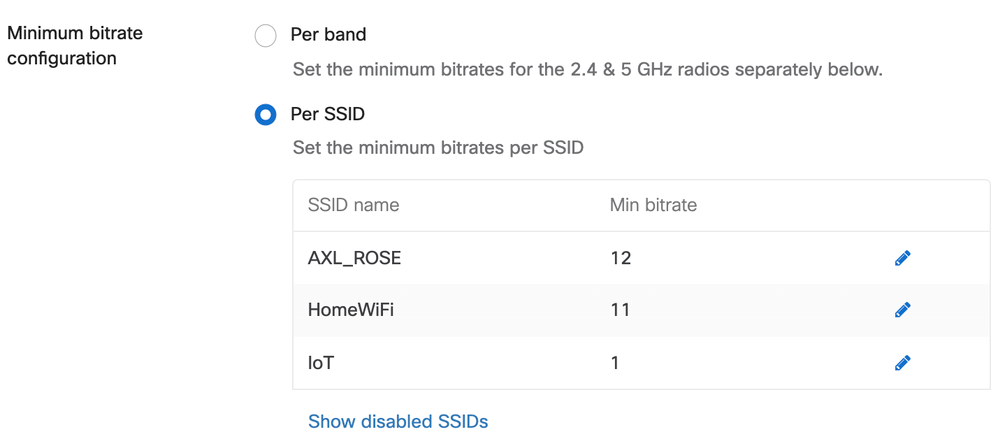Viewport: 998px width, 446px height.
Task: Click the IoT SSID name
Action: pos(321,362)
